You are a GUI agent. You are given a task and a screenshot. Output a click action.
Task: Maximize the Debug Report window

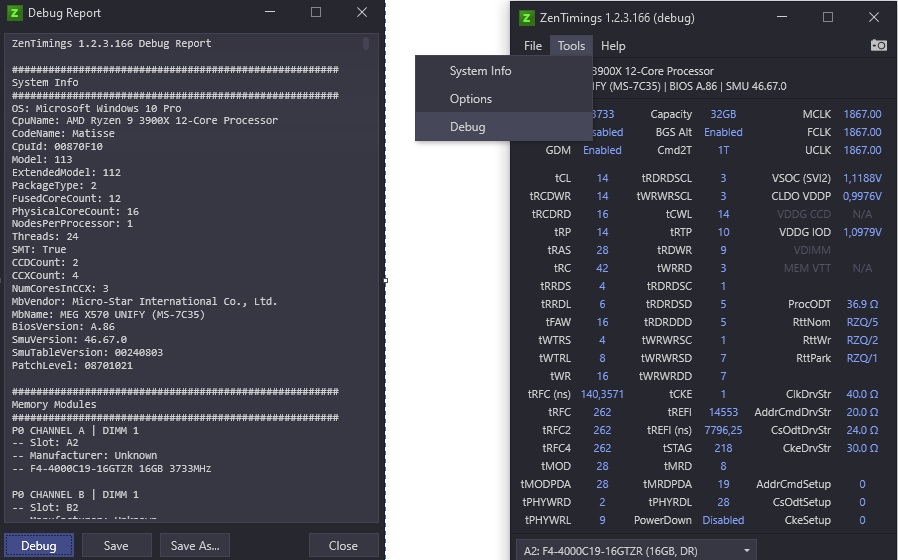[316, 12]
